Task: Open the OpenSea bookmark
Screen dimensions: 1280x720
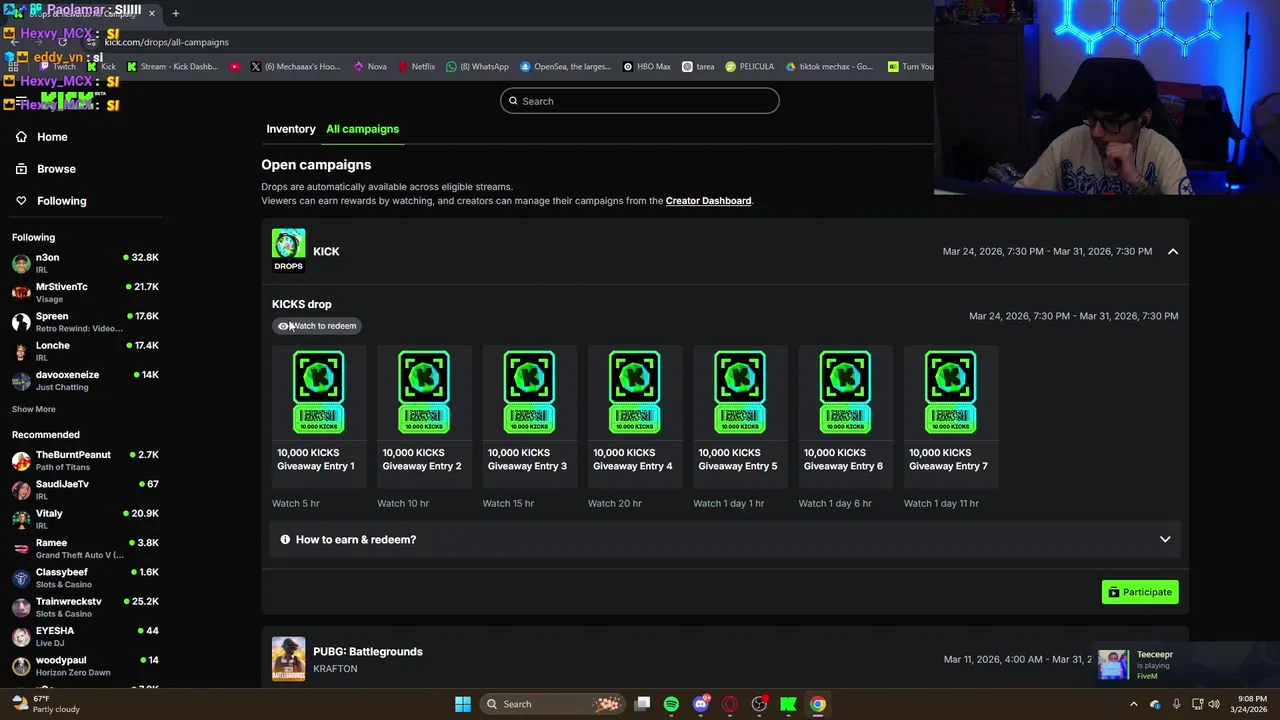Action: [565, 67]
